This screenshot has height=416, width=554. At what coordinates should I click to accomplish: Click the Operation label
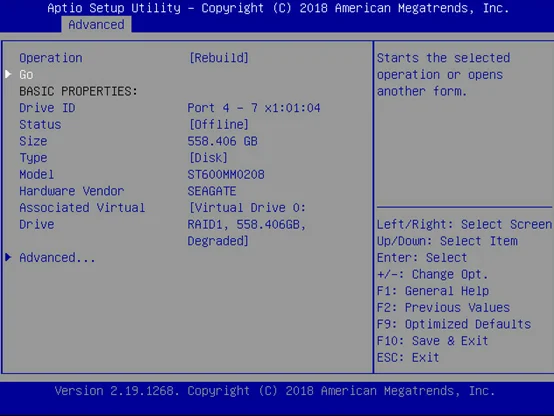[51, 58]
